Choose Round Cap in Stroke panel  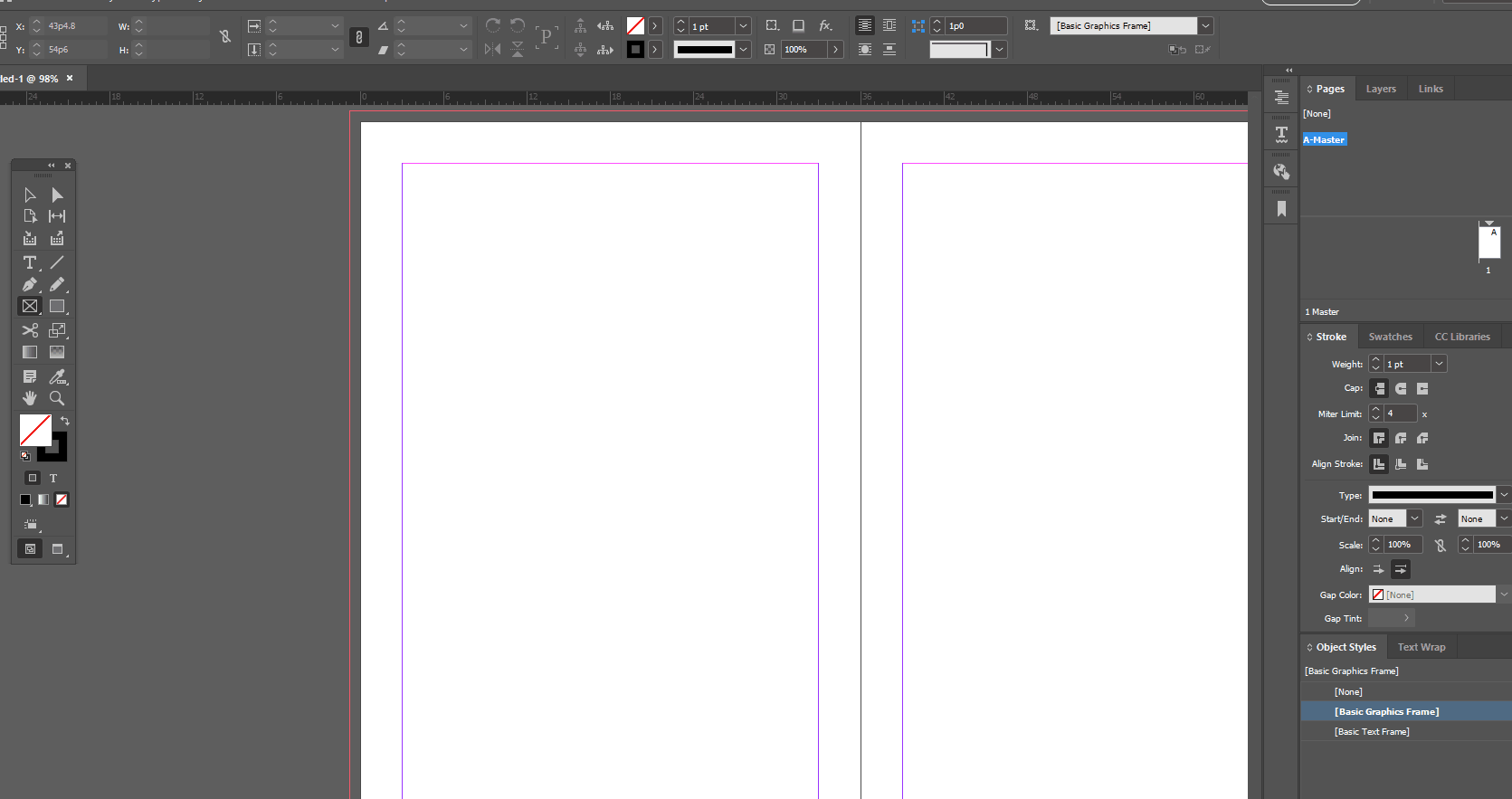click(1401, 388)
